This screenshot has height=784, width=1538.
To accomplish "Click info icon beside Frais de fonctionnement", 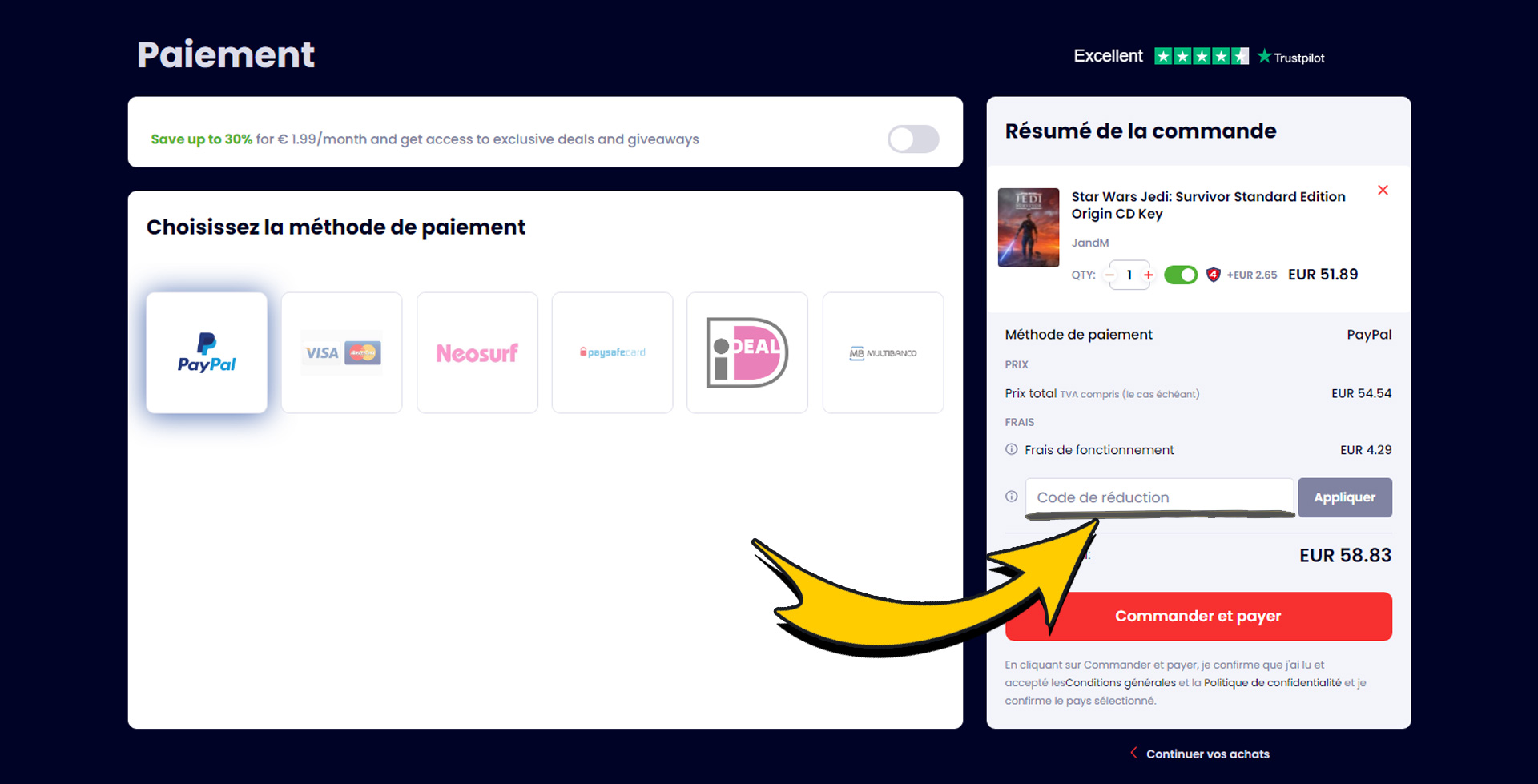I will coord(1012,449).
